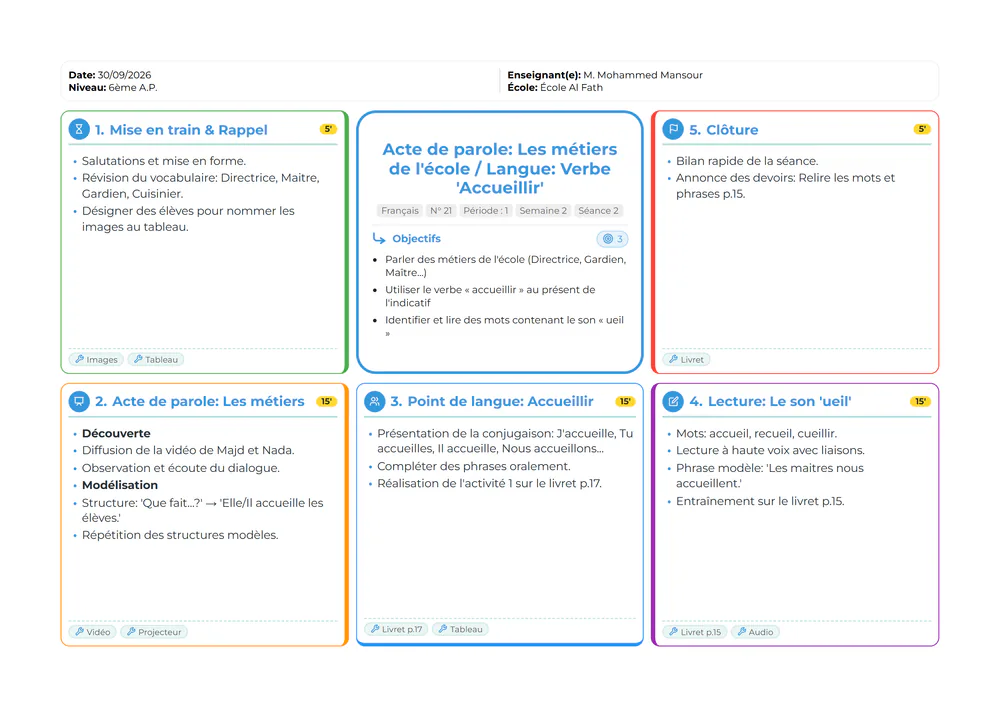
Task: Select the Livret chip in the Clôture card
Action: (686, 360)
